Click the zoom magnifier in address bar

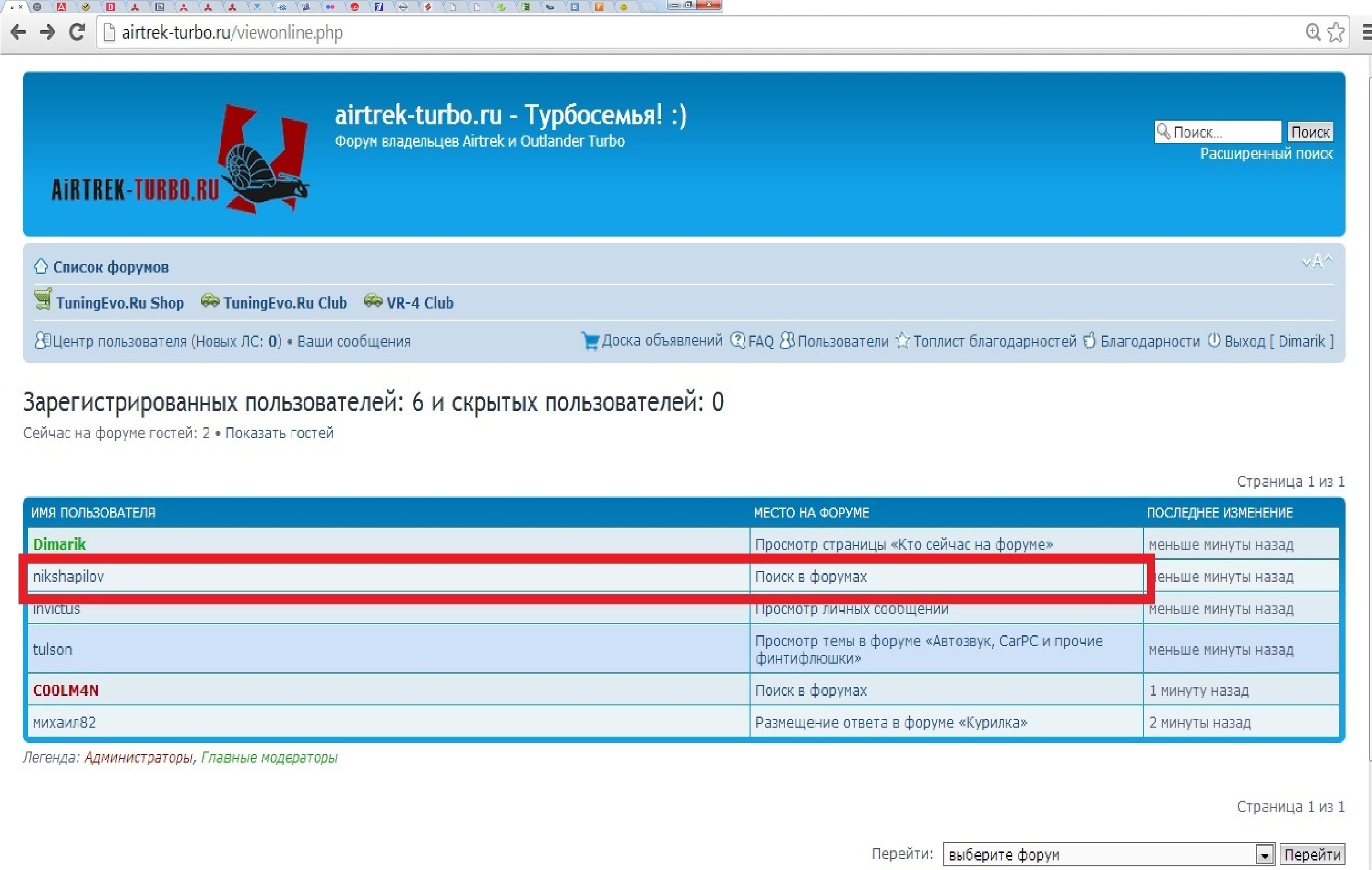pyautogui.click(x=1313, y=32)
